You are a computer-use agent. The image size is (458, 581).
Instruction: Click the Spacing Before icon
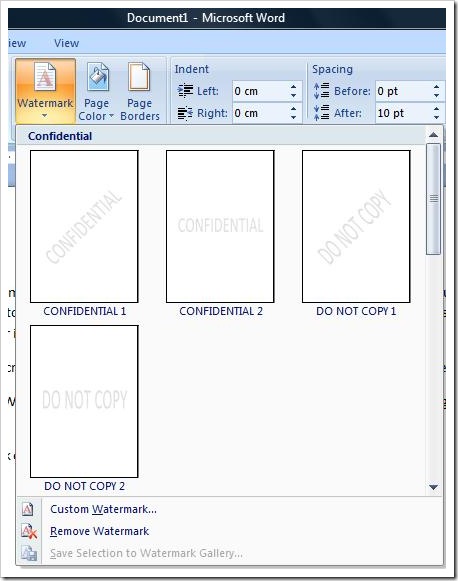pos(321,90)
